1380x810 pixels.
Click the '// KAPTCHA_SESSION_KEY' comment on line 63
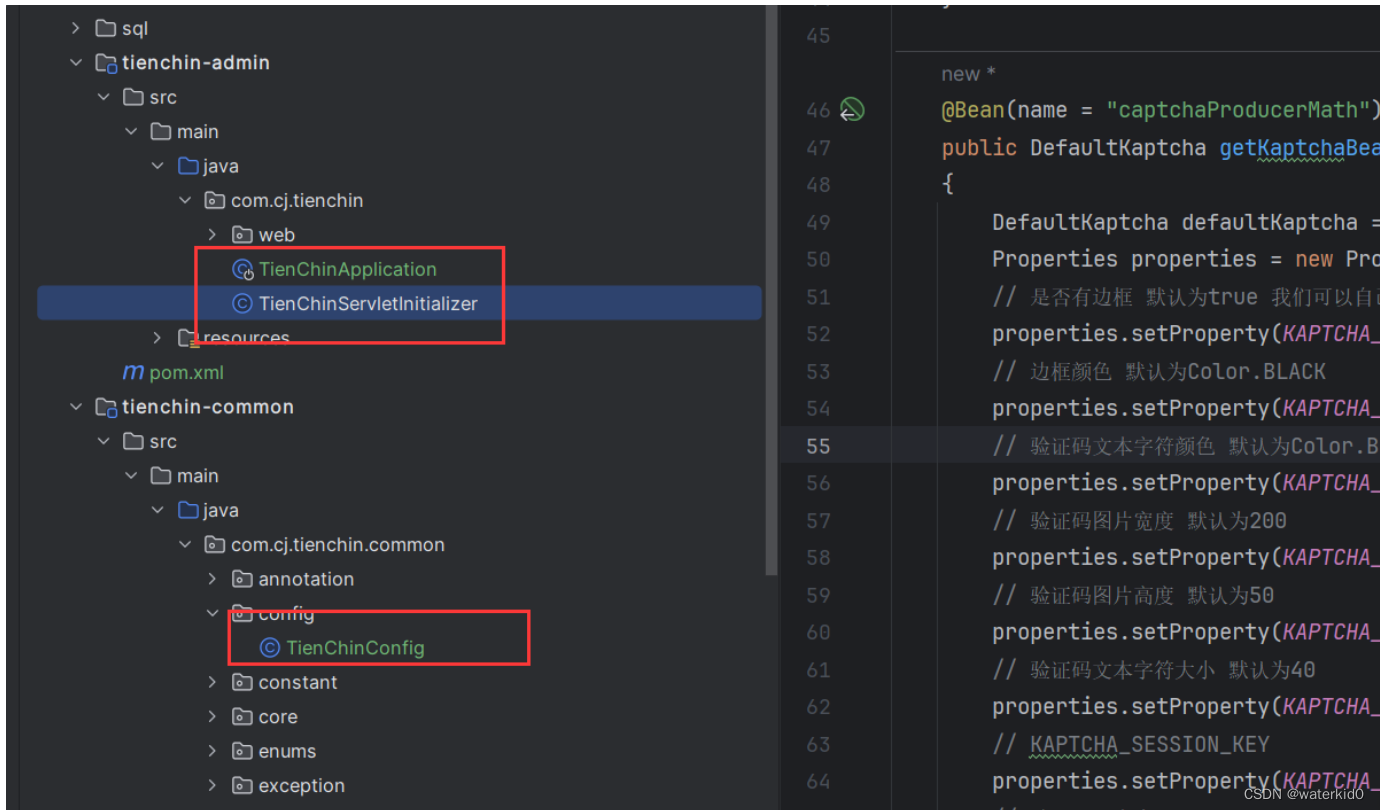pos(1131,744)
